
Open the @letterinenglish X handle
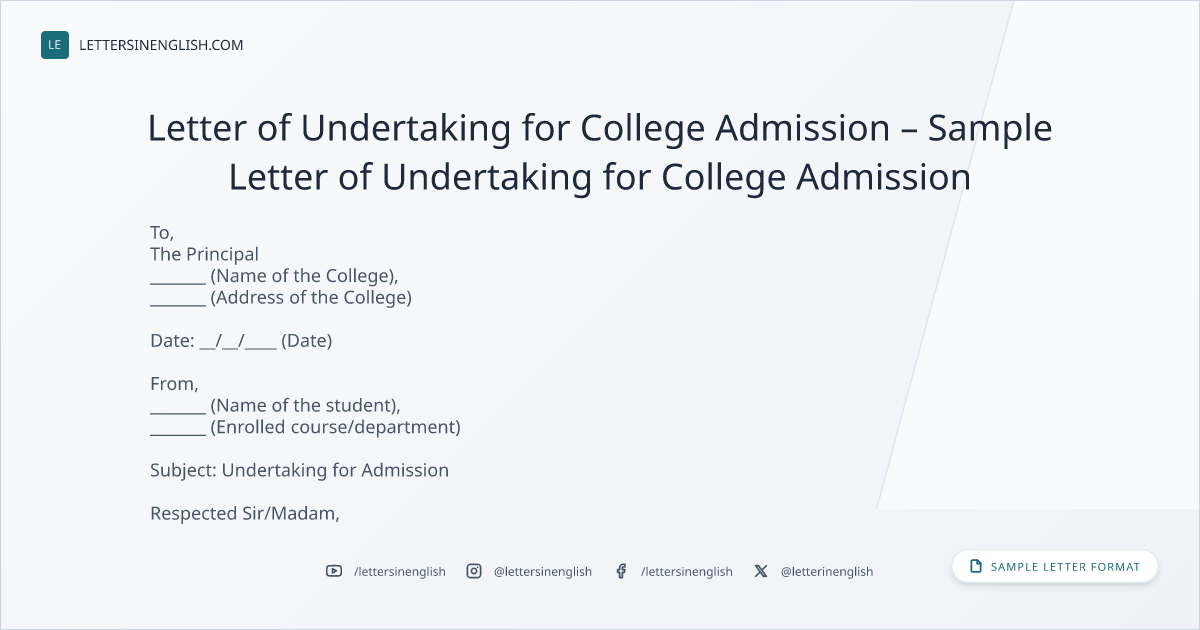coord(827,571)
